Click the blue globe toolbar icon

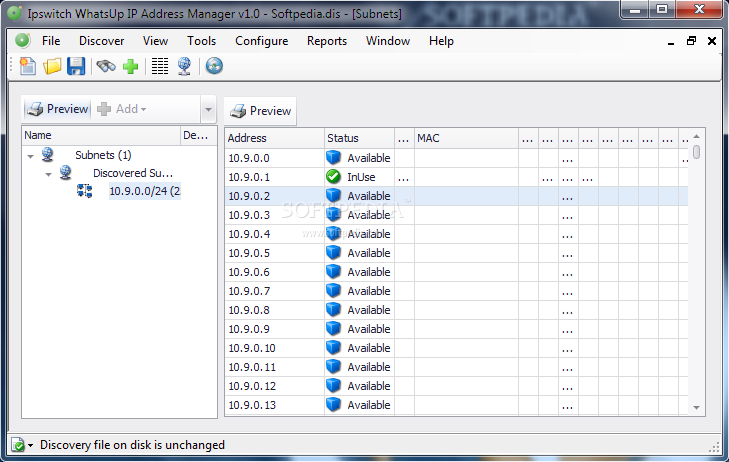point(214,66)
